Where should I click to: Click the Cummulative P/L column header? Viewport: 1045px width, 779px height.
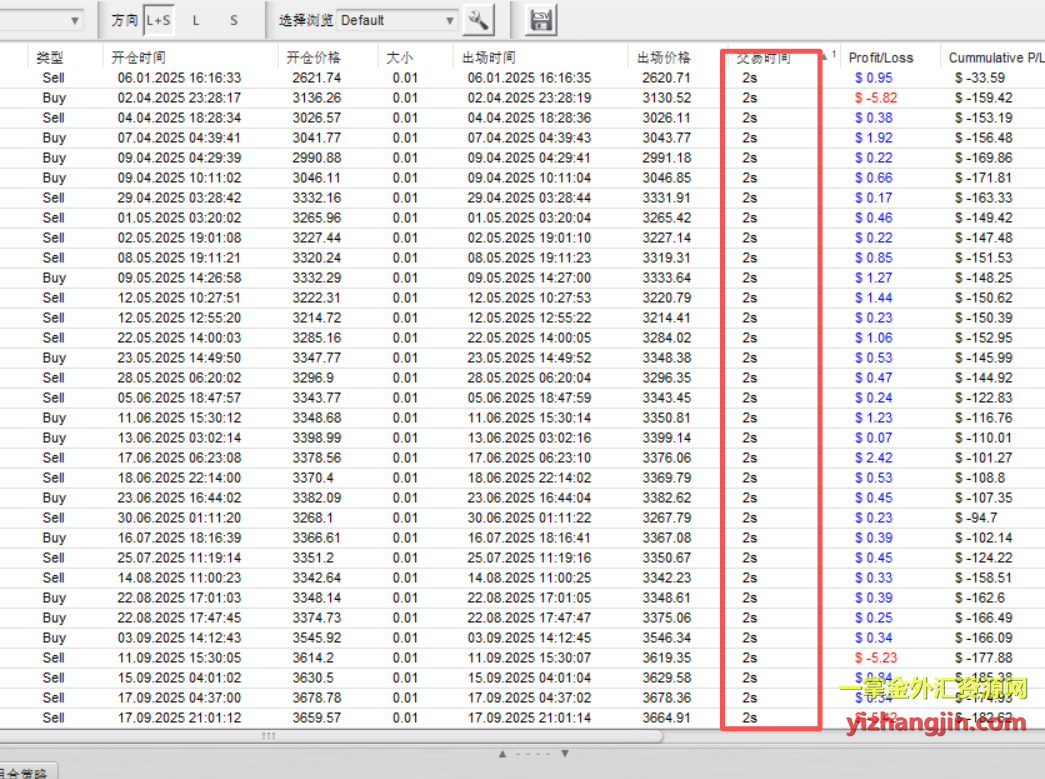click(x=994, y=57)
